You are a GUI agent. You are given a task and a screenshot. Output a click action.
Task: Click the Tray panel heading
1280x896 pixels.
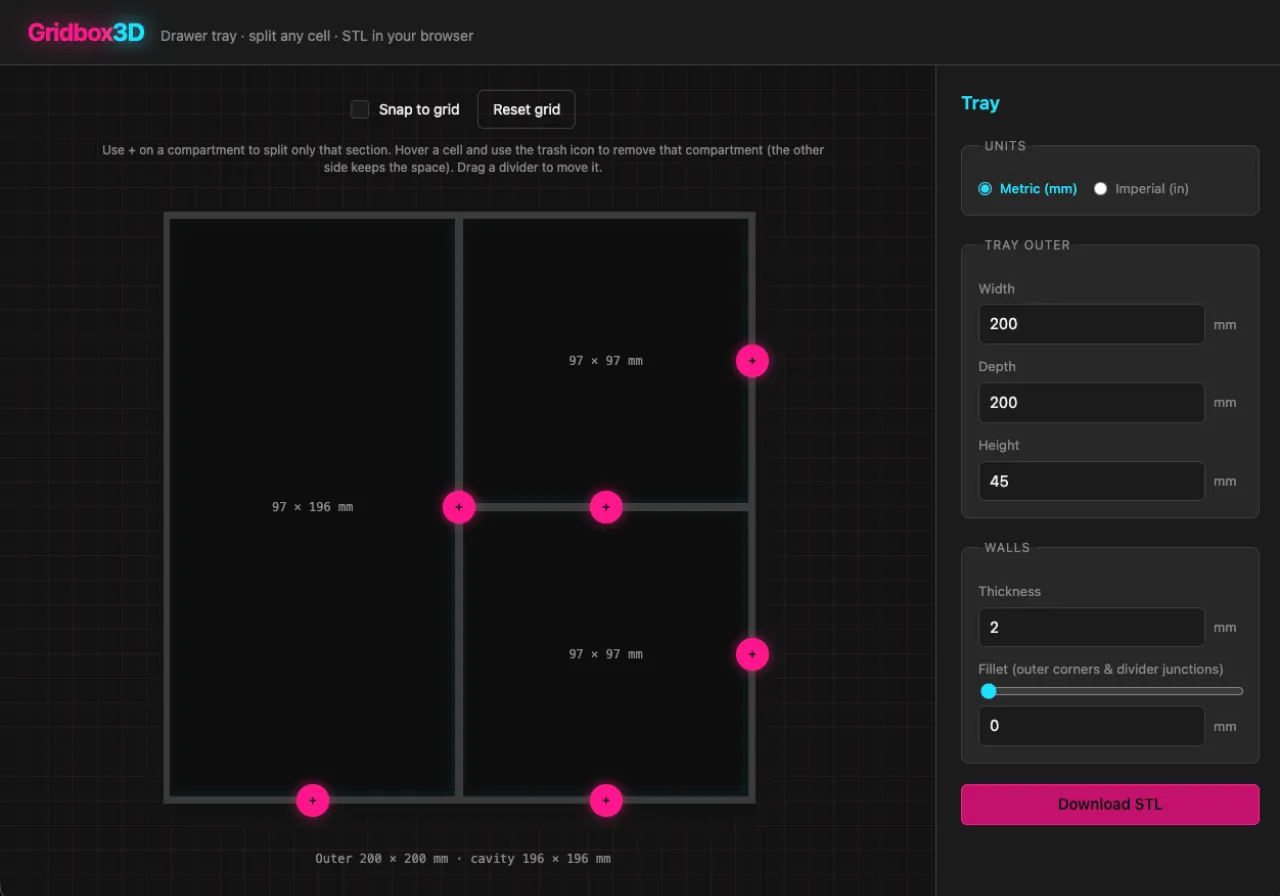click(x=980, y=103)
